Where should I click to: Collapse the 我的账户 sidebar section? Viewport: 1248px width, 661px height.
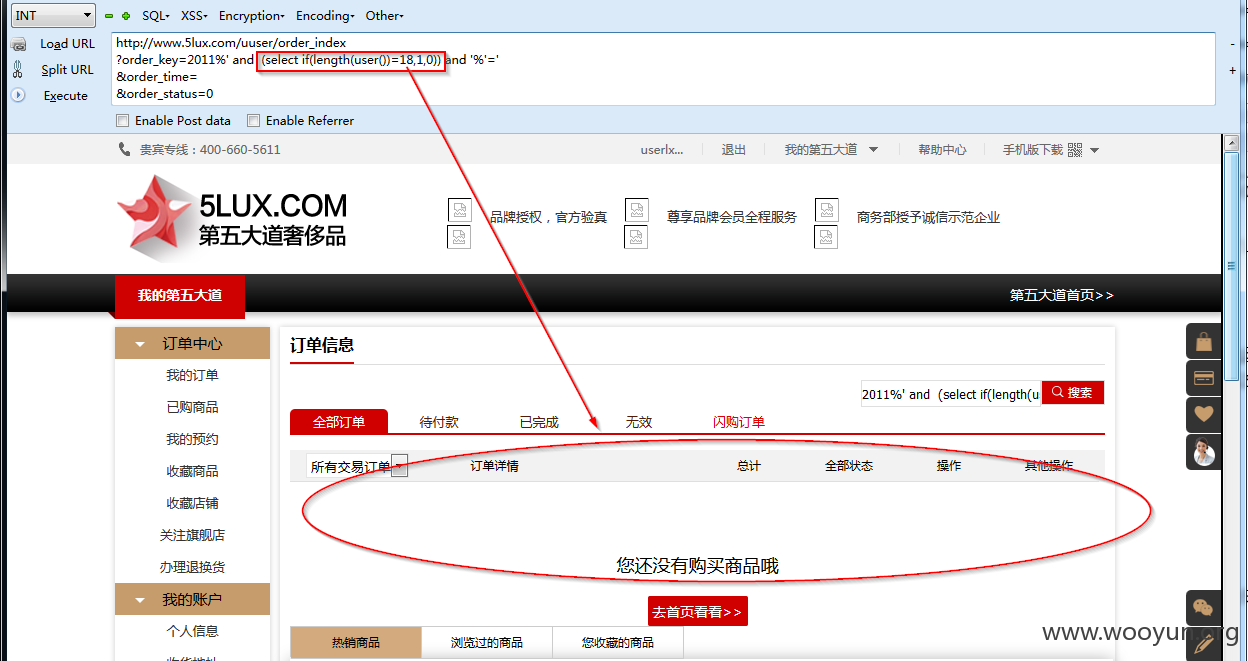point(192,599)
